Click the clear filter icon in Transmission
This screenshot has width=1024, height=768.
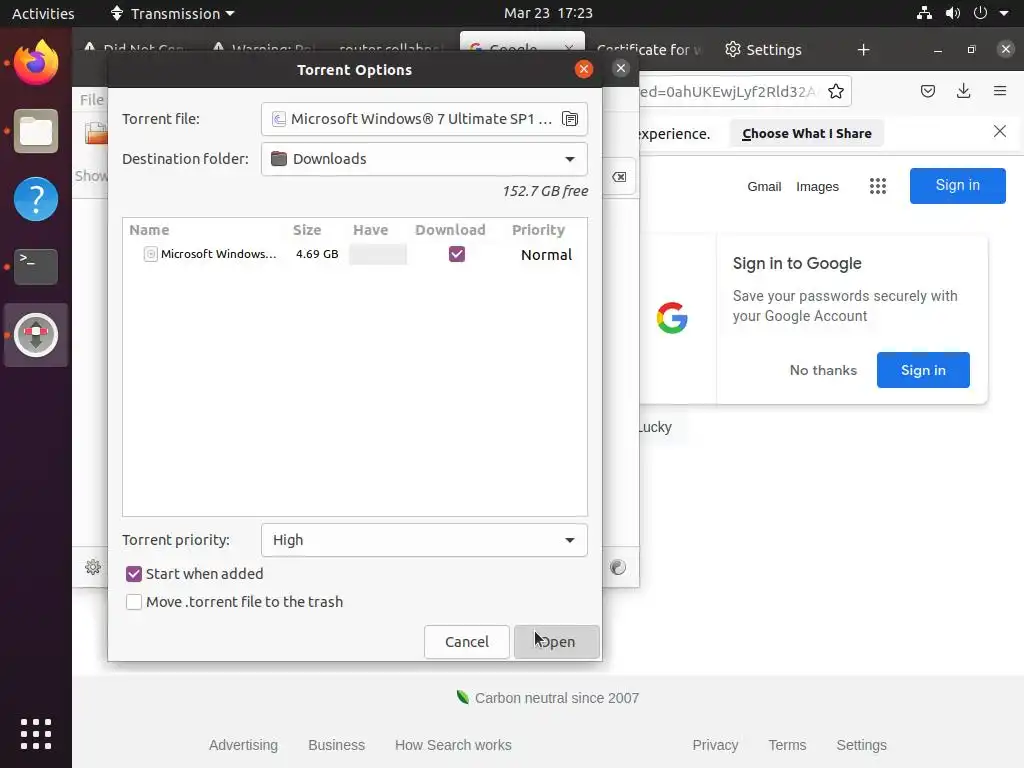pos(619,177)
